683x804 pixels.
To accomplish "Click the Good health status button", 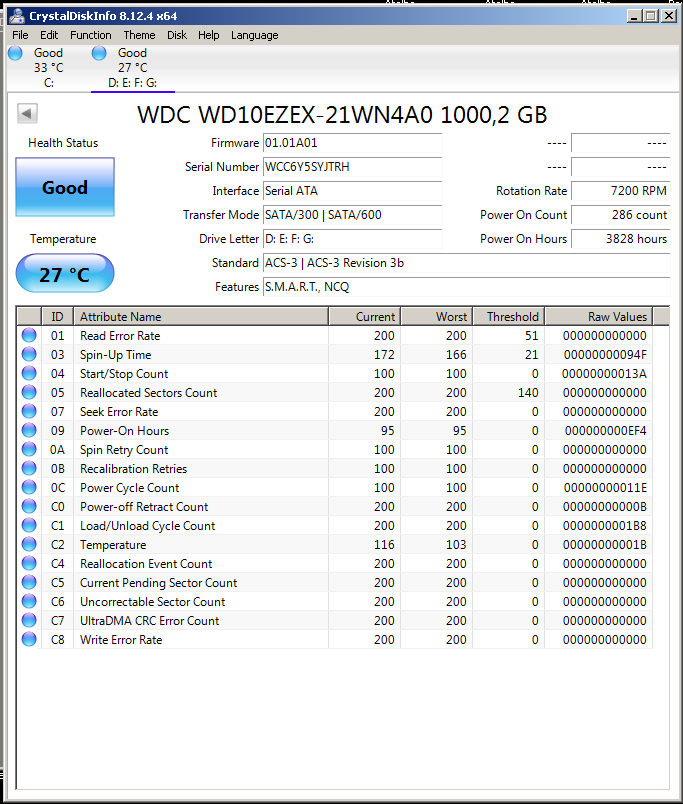I will coord(65,187).
